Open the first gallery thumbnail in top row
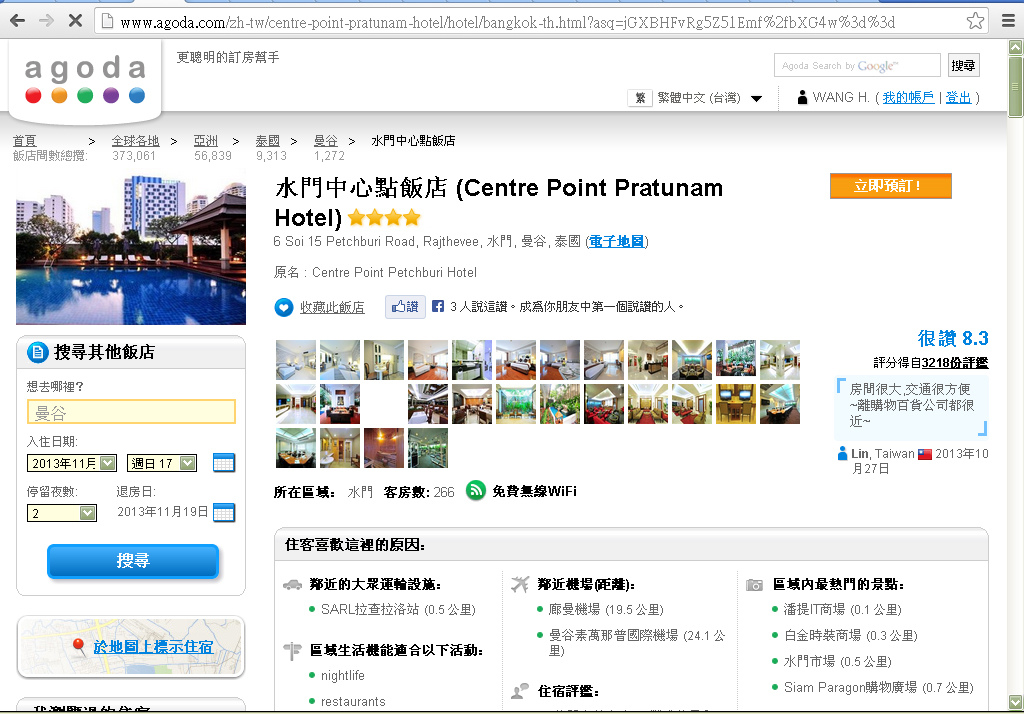 tap(295, 359)
